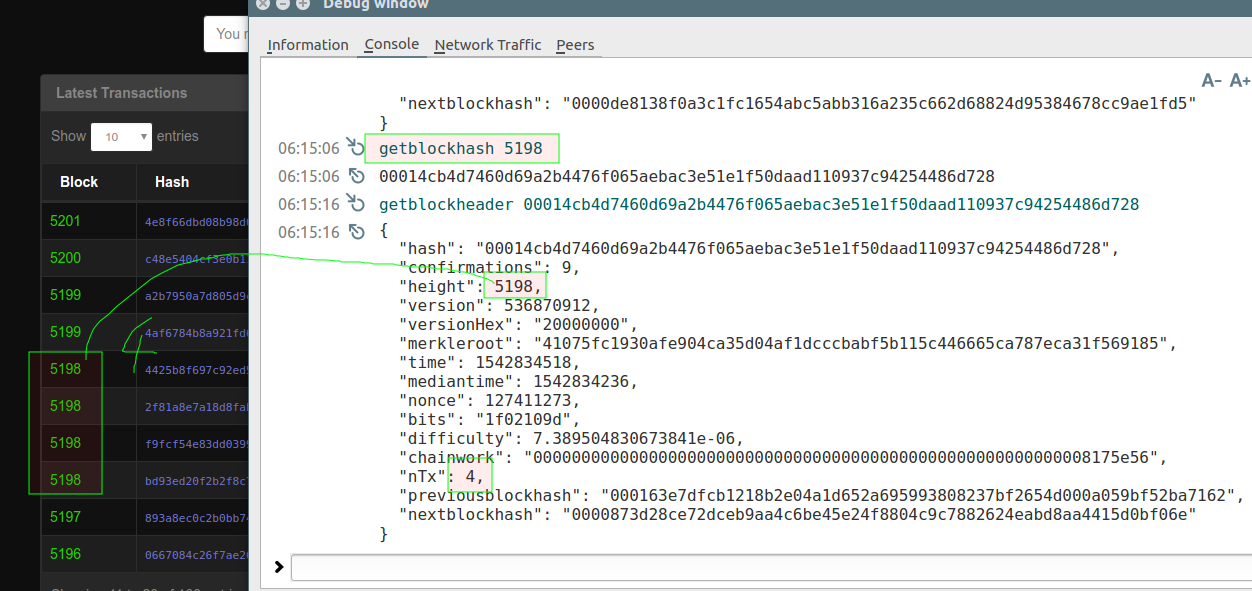
Task: Open transaction hash starting 0667084c26f7ae2
Action: [x=196, y=555]
